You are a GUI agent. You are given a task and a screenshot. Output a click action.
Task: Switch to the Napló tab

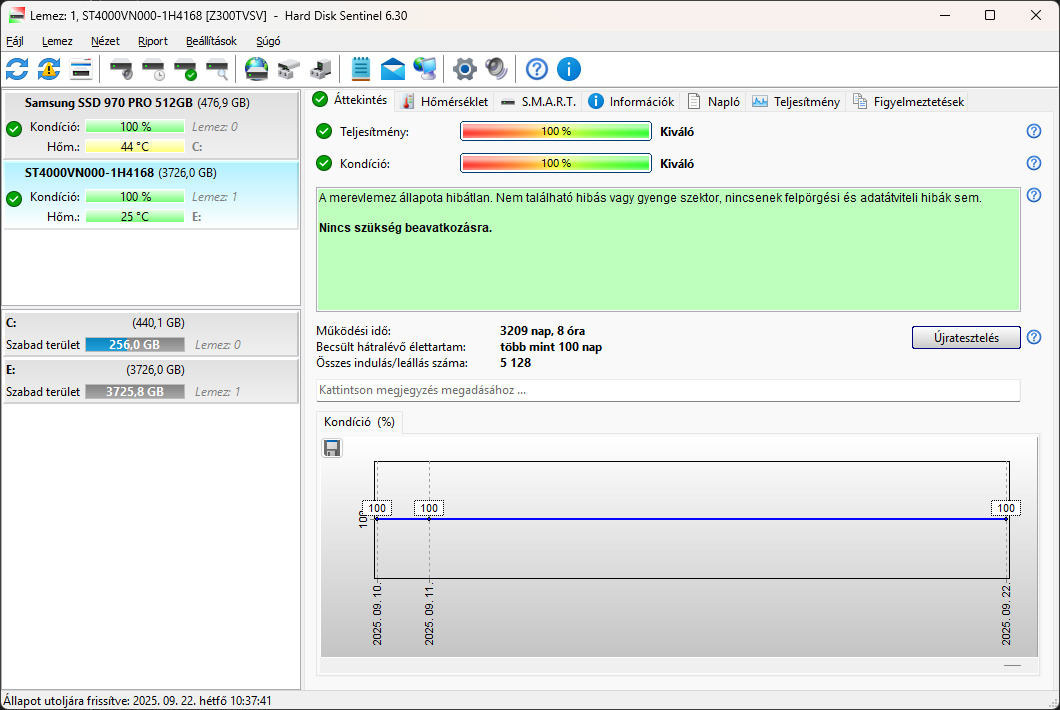[x=714, y=101]
